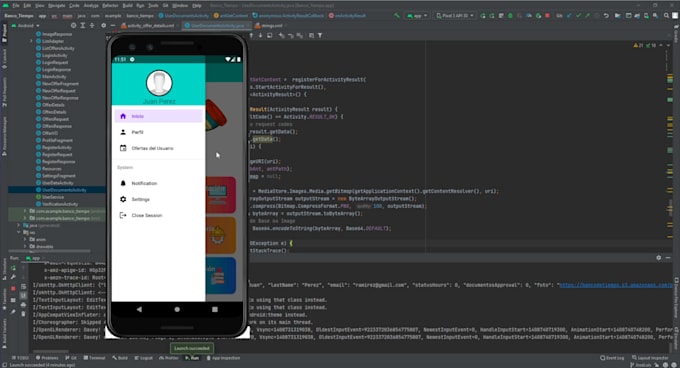
Task: Click the rerun app icon in Run panel
Action: point(13,269)
